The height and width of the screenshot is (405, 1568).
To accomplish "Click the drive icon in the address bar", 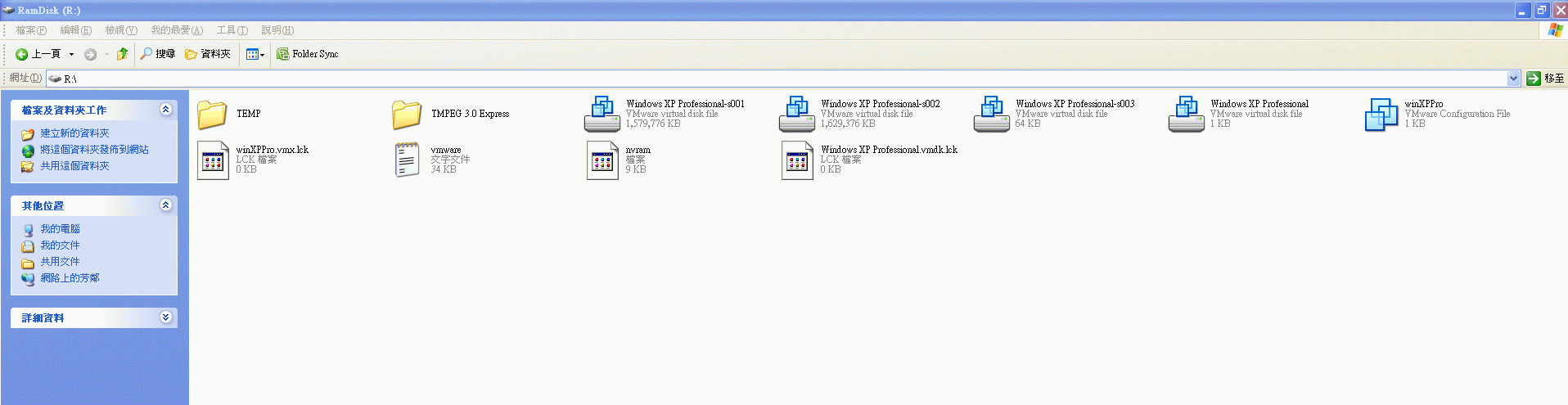I will pos(55,79).
